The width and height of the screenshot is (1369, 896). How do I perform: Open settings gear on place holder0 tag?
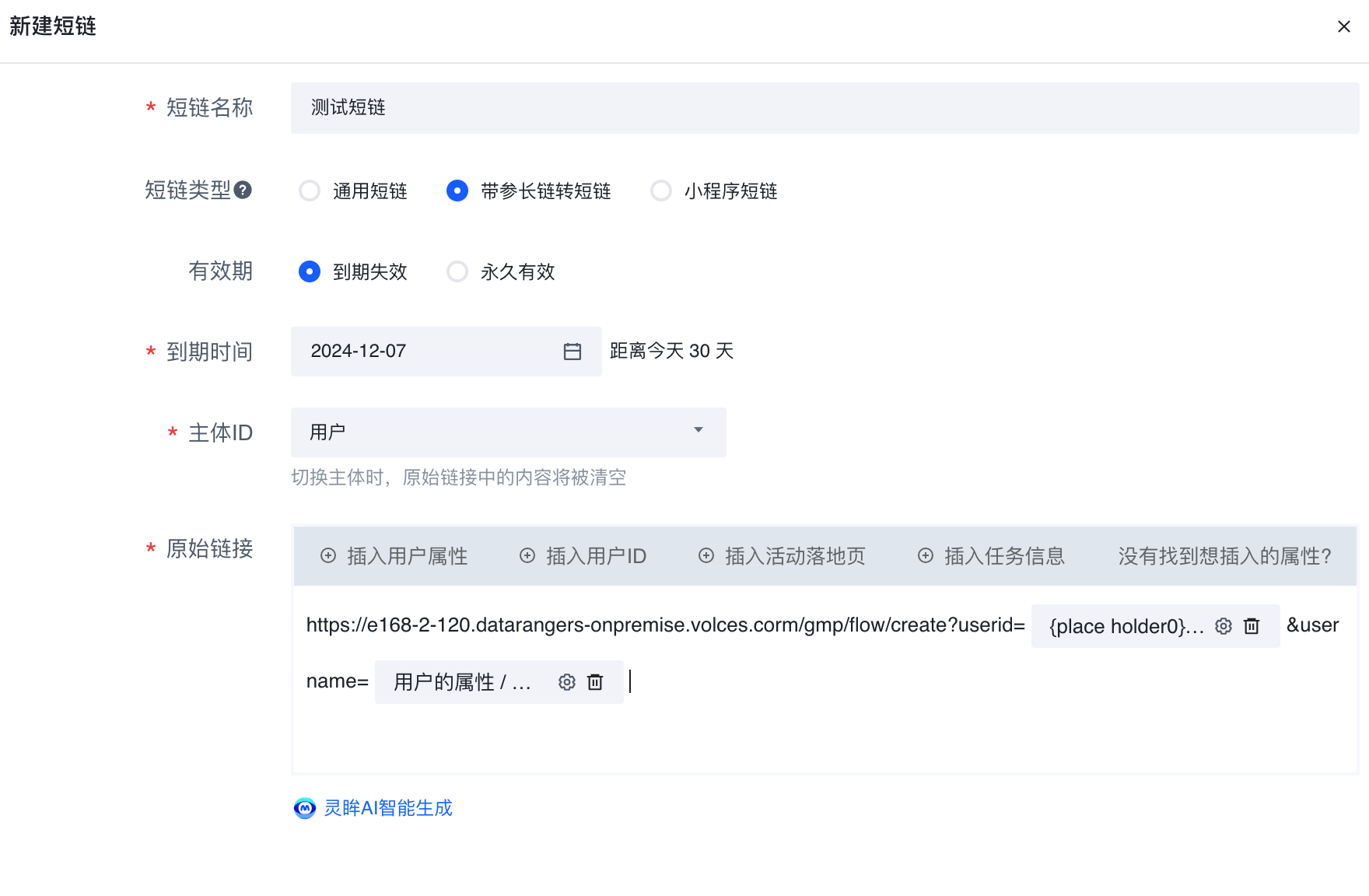[x=1224, y=626]
